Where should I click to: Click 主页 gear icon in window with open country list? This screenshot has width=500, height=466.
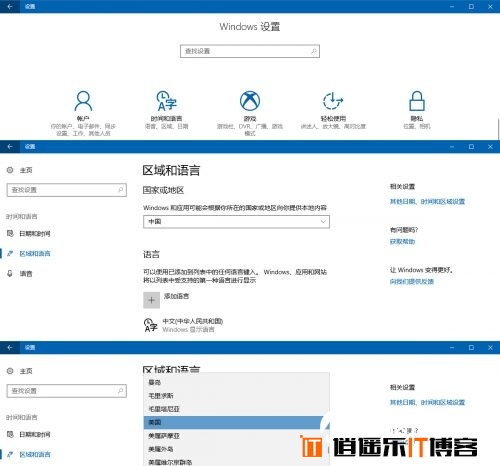click(10, 371)
